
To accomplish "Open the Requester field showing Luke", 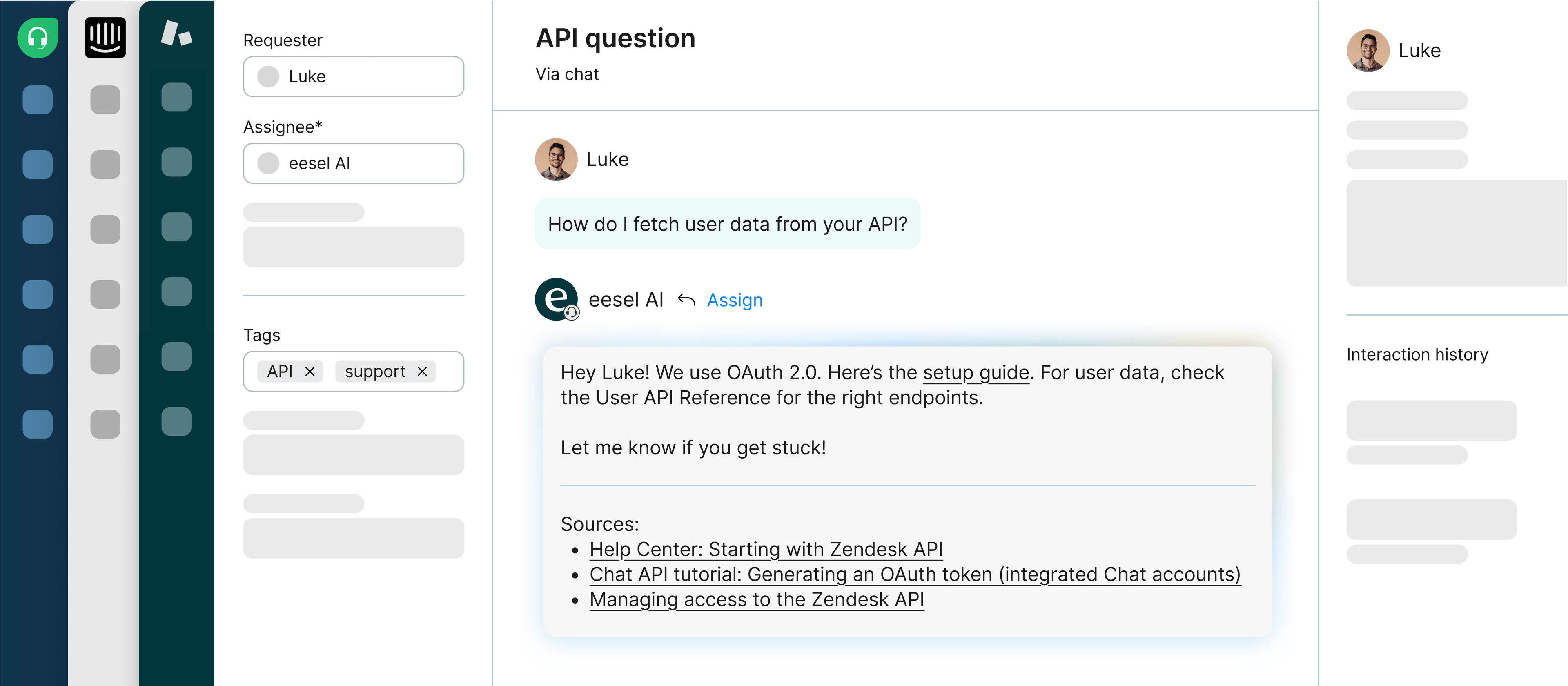I will (x=354, y=77).
